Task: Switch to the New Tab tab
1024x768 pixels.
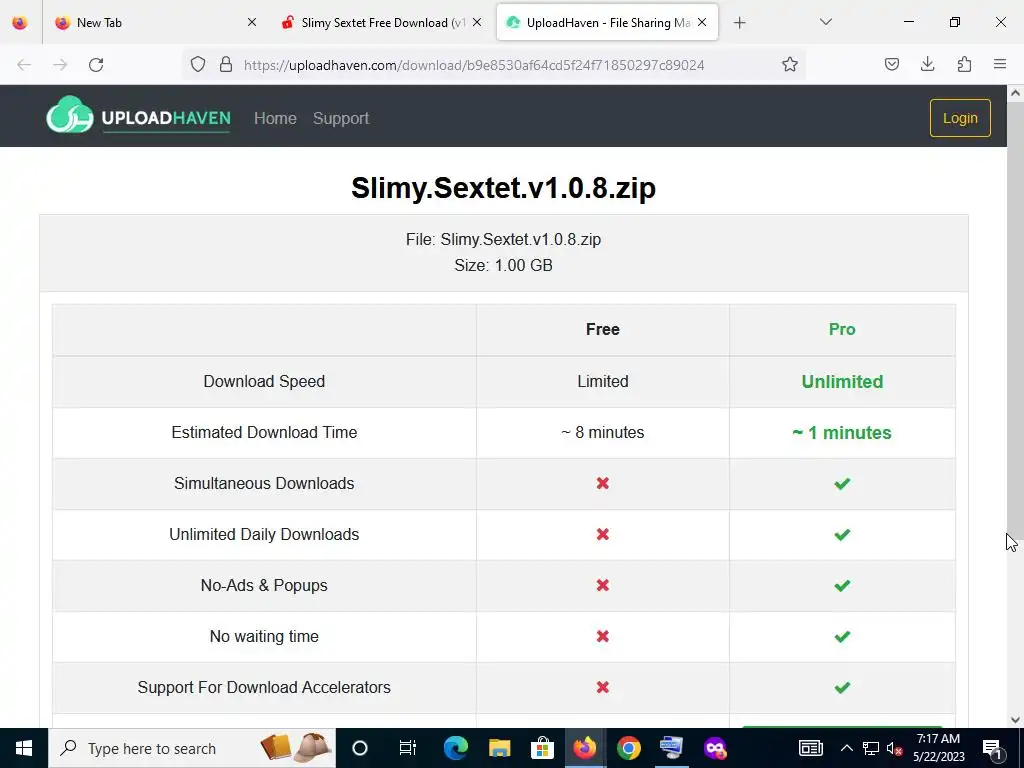Action: pos(155,23)
